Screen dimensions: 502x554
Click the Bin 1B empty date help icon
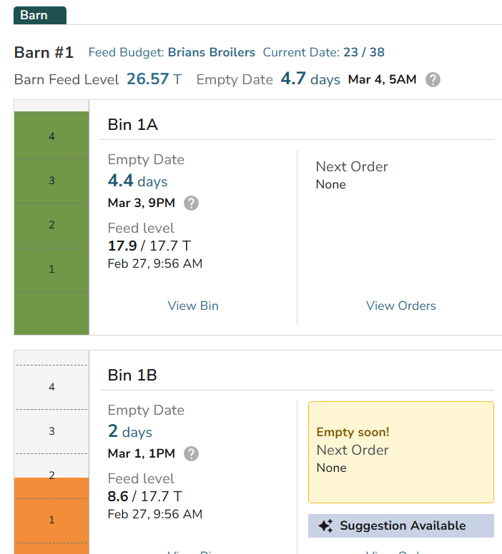click(191, 454)
